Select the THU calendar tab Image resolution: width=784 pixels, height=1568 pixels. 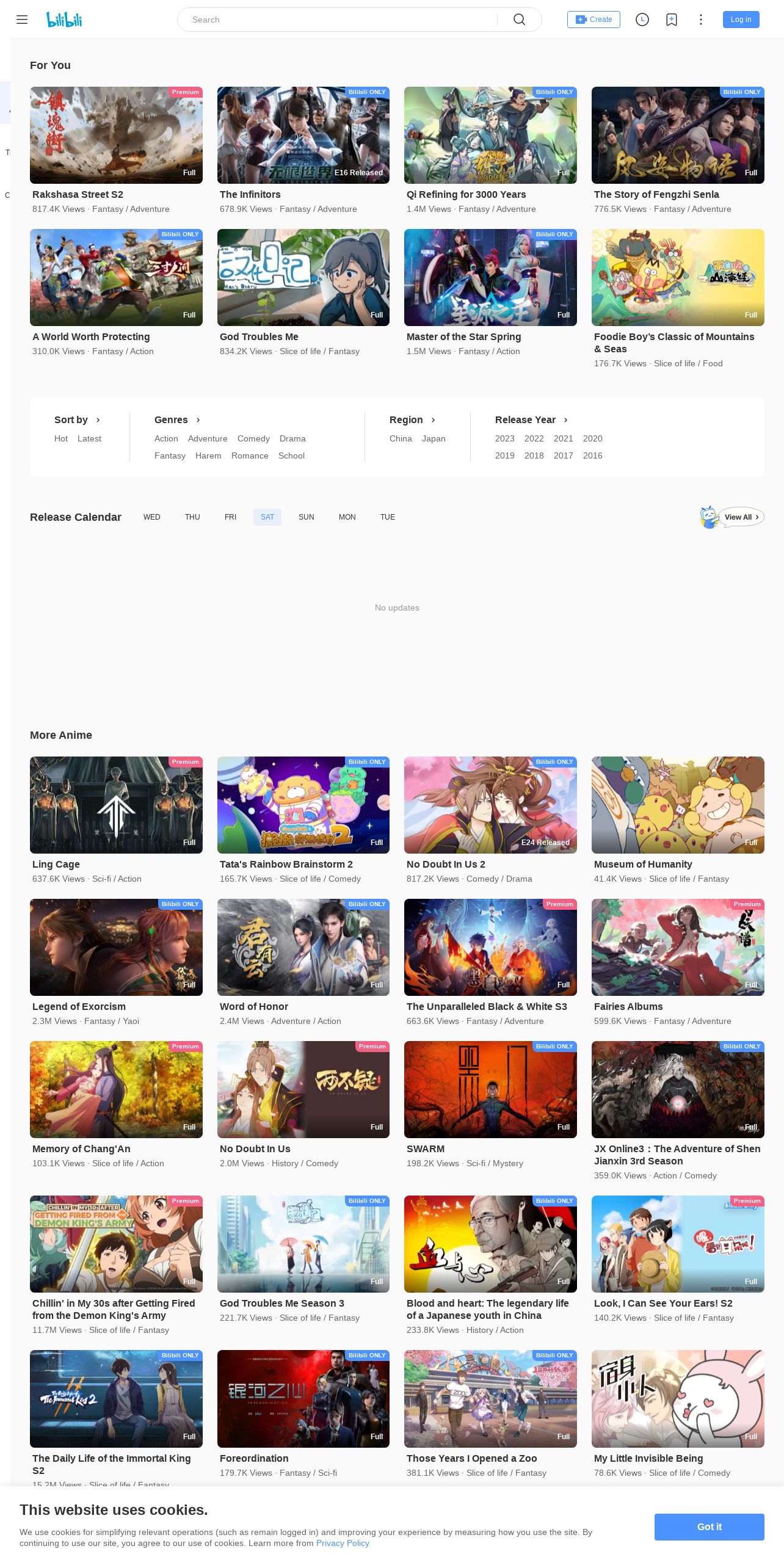point(192,517)
